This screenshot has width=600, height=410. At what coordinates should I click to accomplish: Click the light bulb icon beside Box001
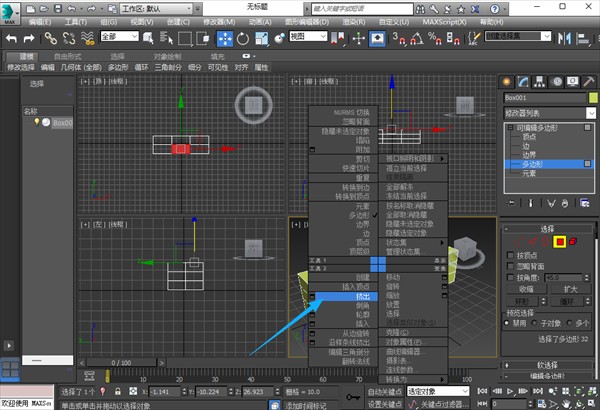tap(38, 122)
